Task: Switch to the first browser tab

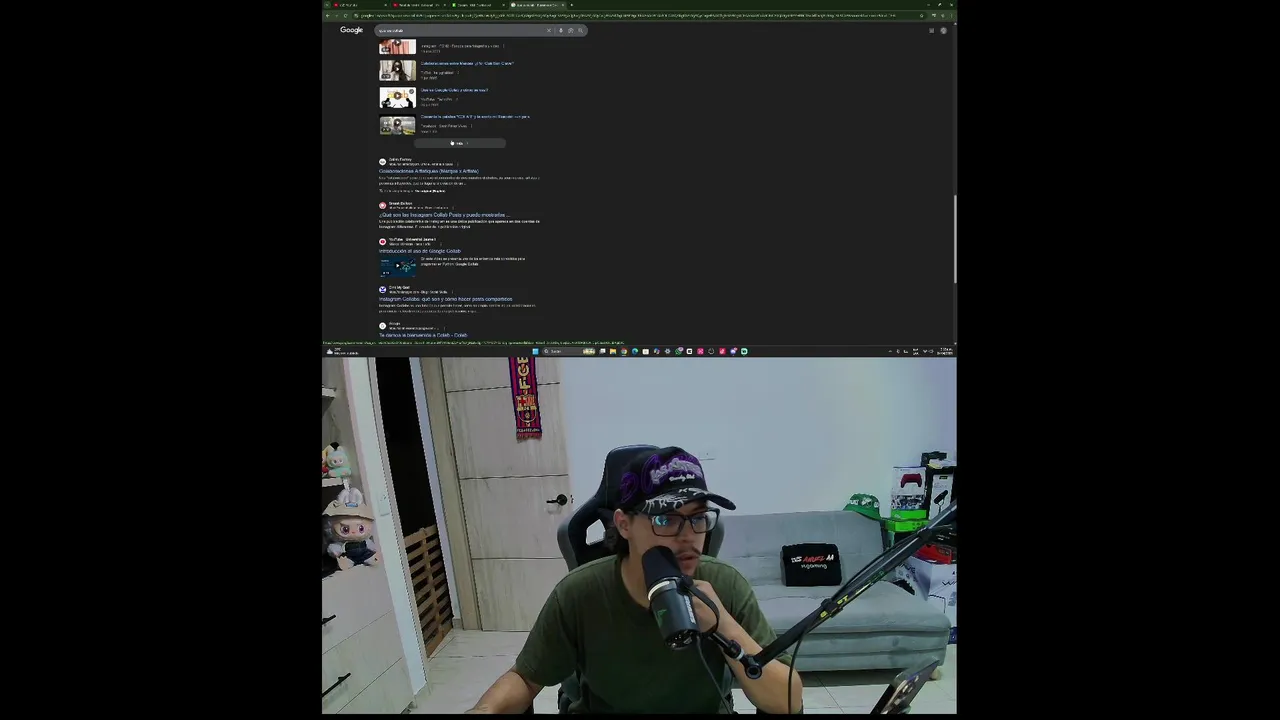Action: pos(360,5)
